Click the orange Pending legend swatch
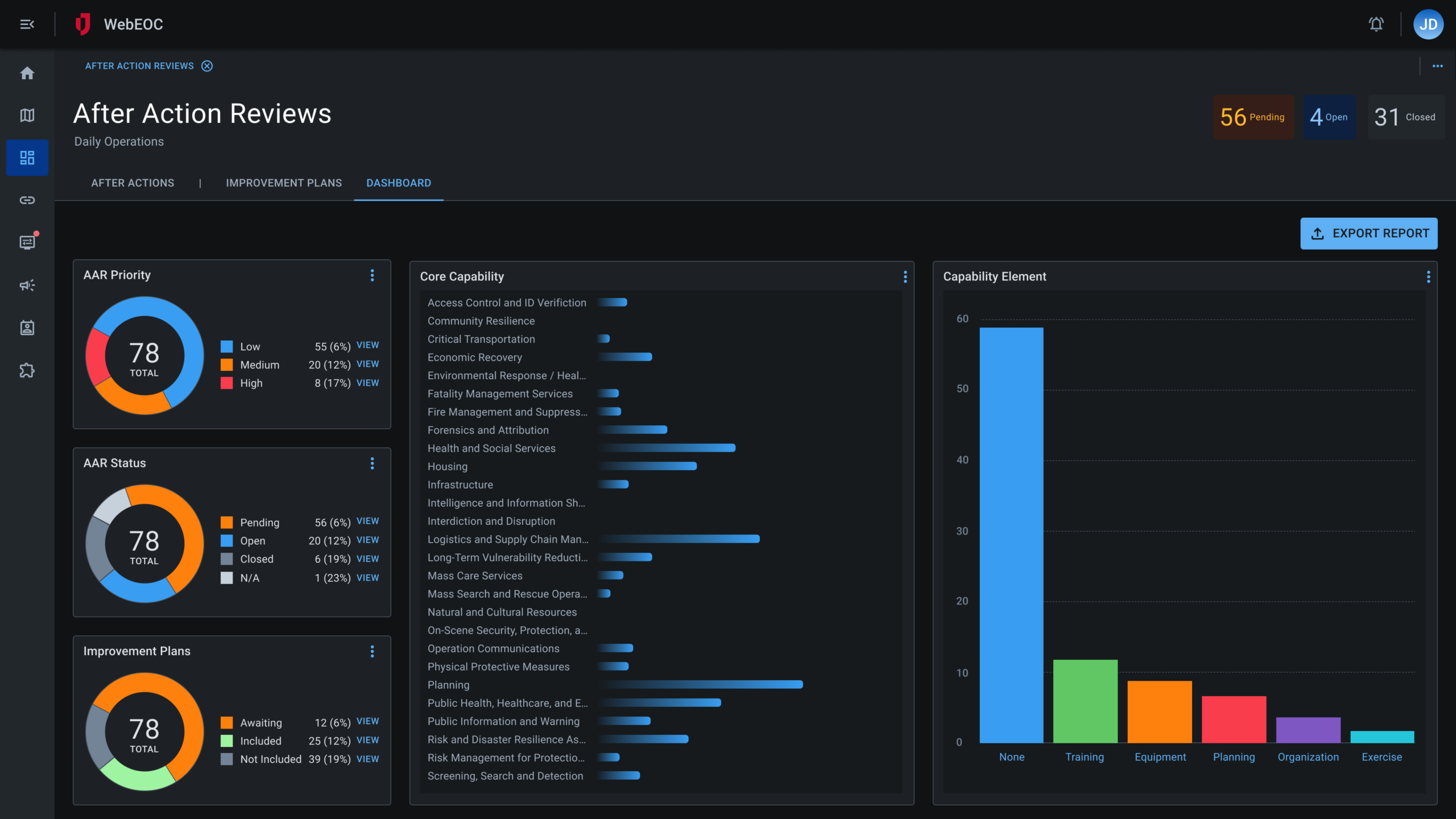This screenshot has width=1456, height=819. (x=226, y=522)
